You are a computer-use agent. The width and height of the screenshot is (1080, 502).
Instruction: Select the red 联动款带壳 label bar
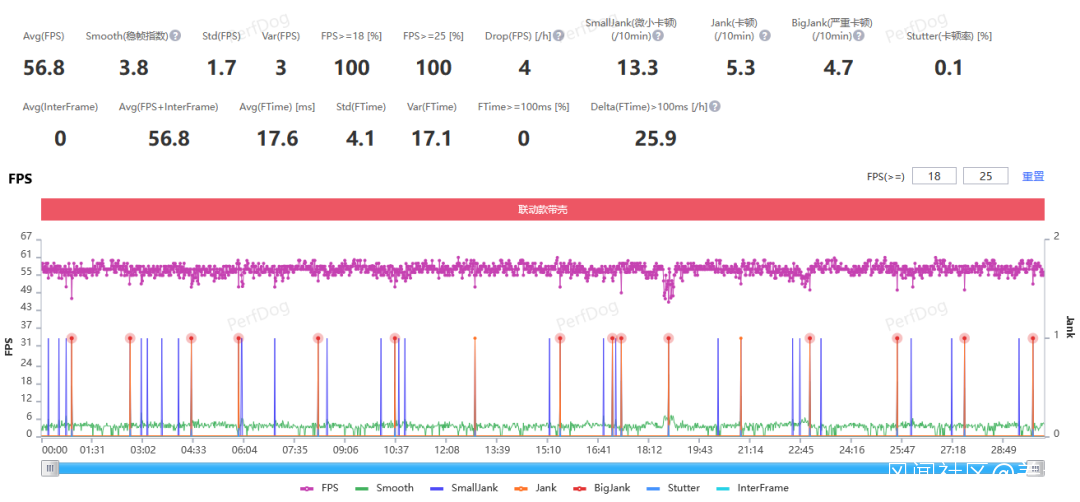543,210
